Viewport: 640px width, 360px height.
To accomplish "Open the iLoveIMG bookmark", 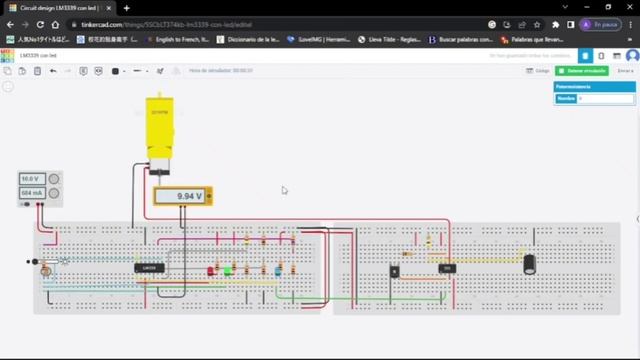I will (319, 40).
